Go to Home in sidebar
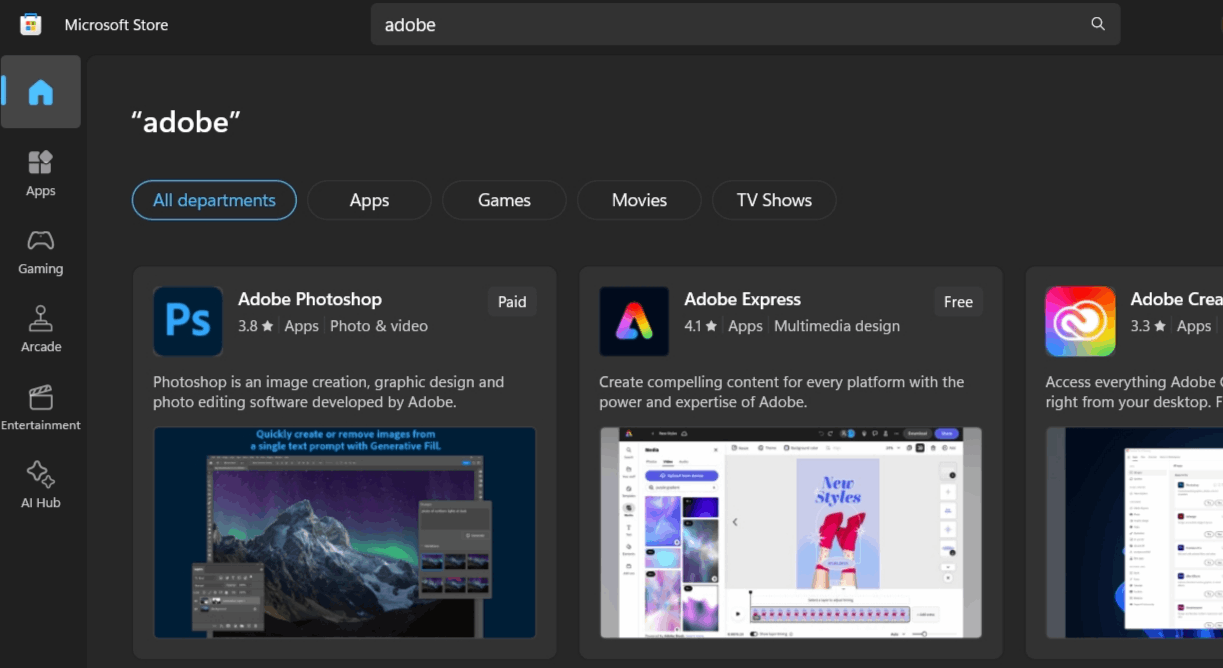This screenshot has height=668, width=1223. (x=41, y=92)
